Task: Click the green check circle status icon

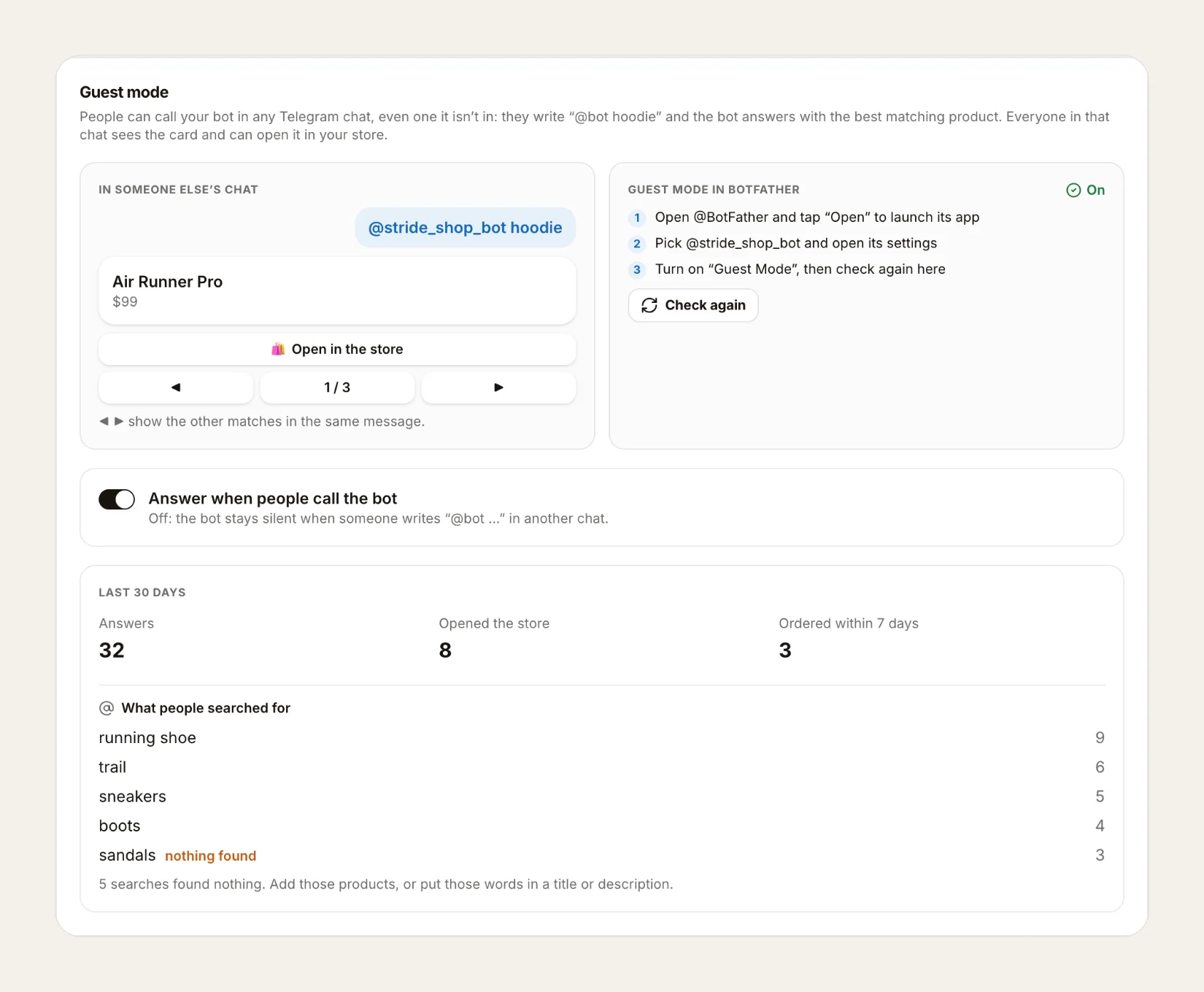Action: (x=1073, y=190)
